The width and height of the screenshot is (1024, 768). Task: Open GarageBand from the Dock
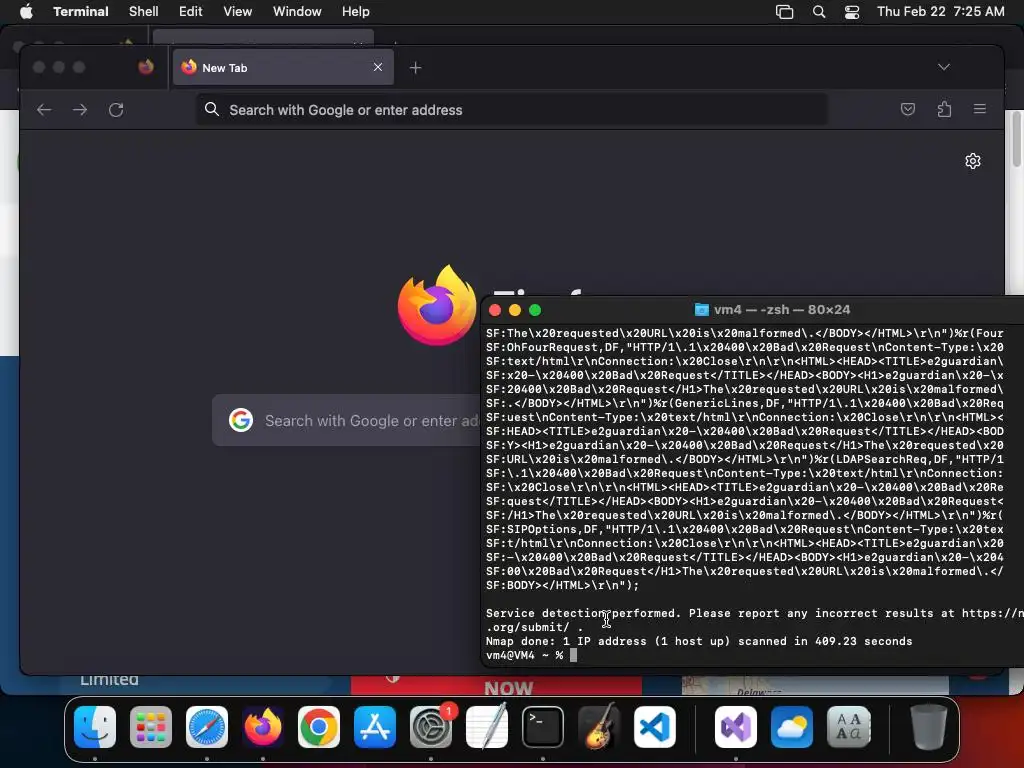599,727
